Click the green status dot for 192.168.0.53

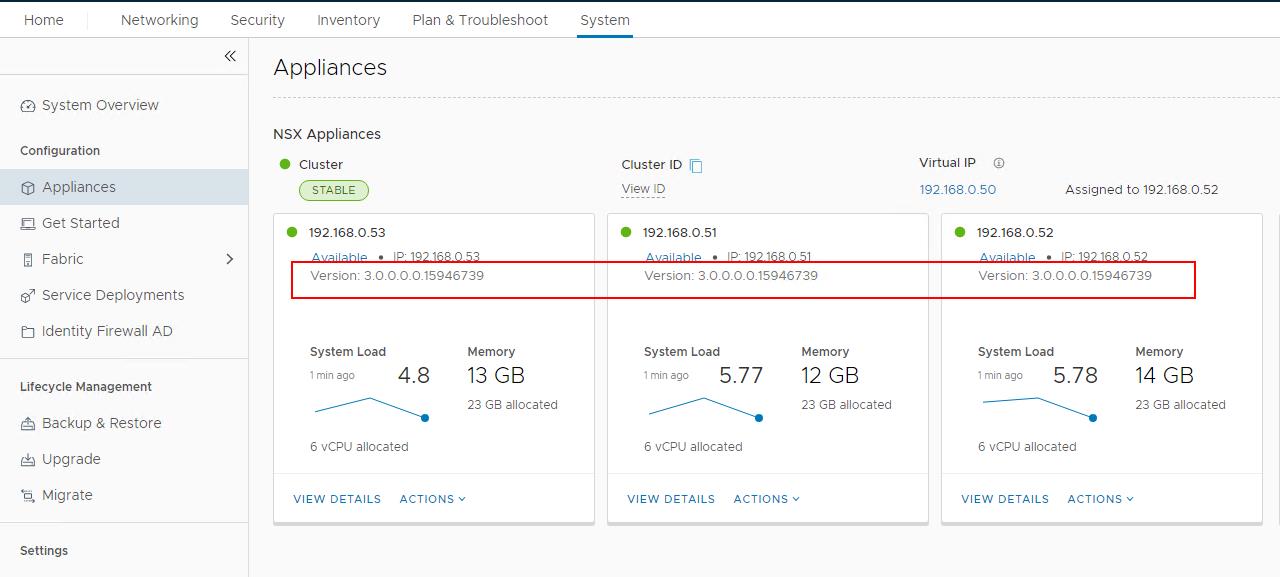(292, 232)
